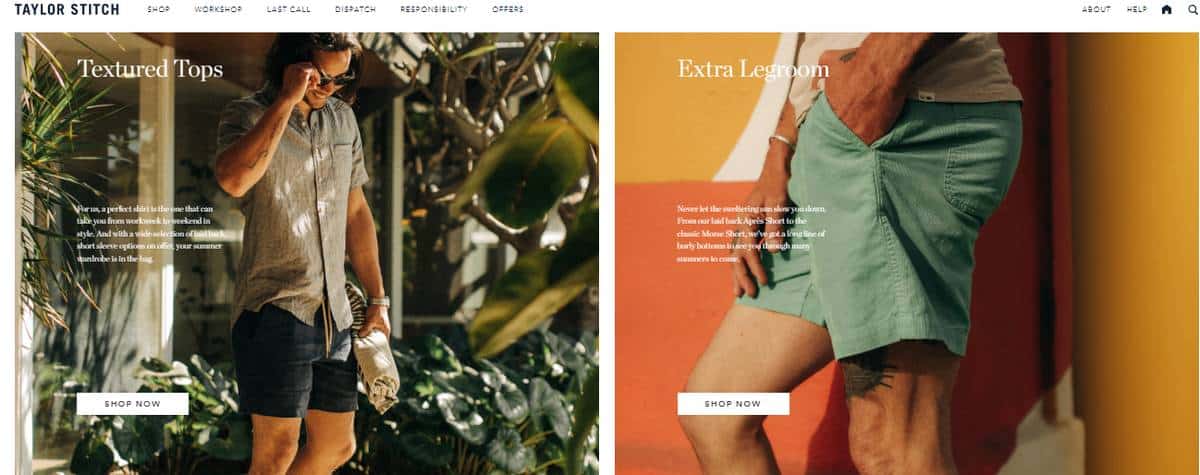The width and height of the screenshot is (1200, 475).
Task: Open the Dispatch page
Action: coord(356,10)
